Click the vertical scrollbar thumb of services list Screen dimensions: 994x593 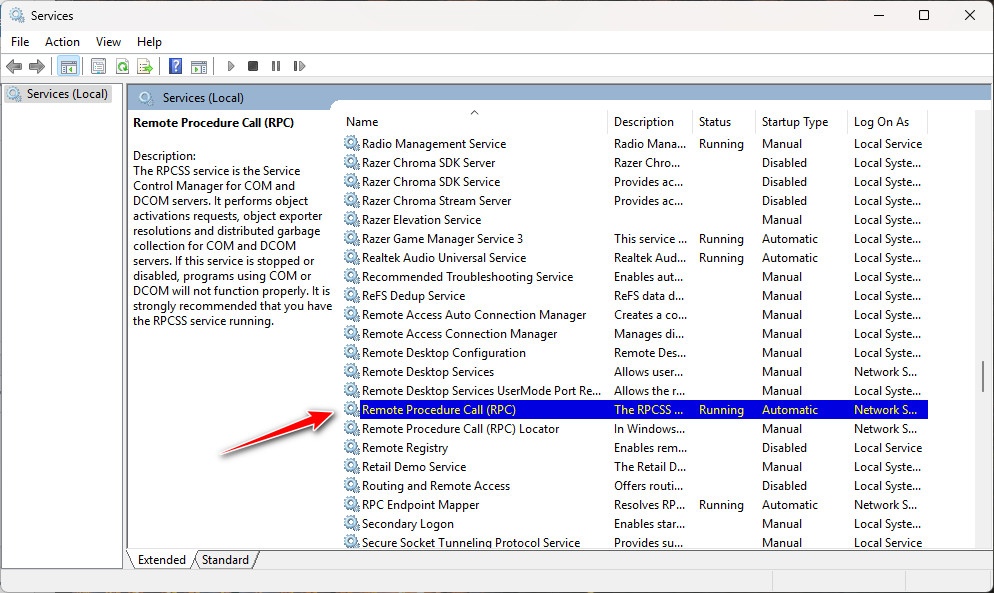pyautogui.click(x=983, y=377)
